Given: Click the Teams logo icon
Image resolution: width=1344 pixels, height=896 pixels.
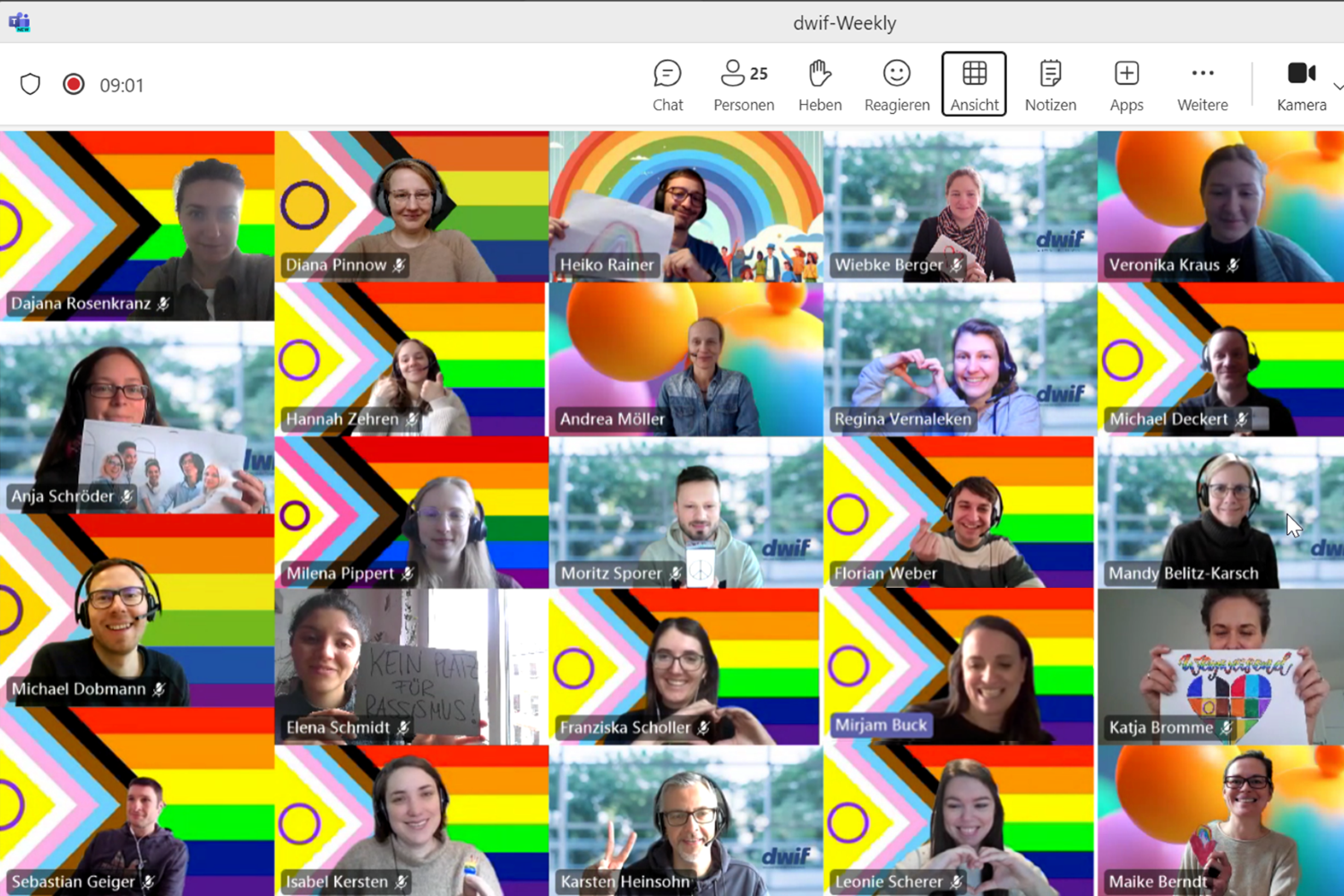Looking at the screenshot, I should (x=19, y=22).
